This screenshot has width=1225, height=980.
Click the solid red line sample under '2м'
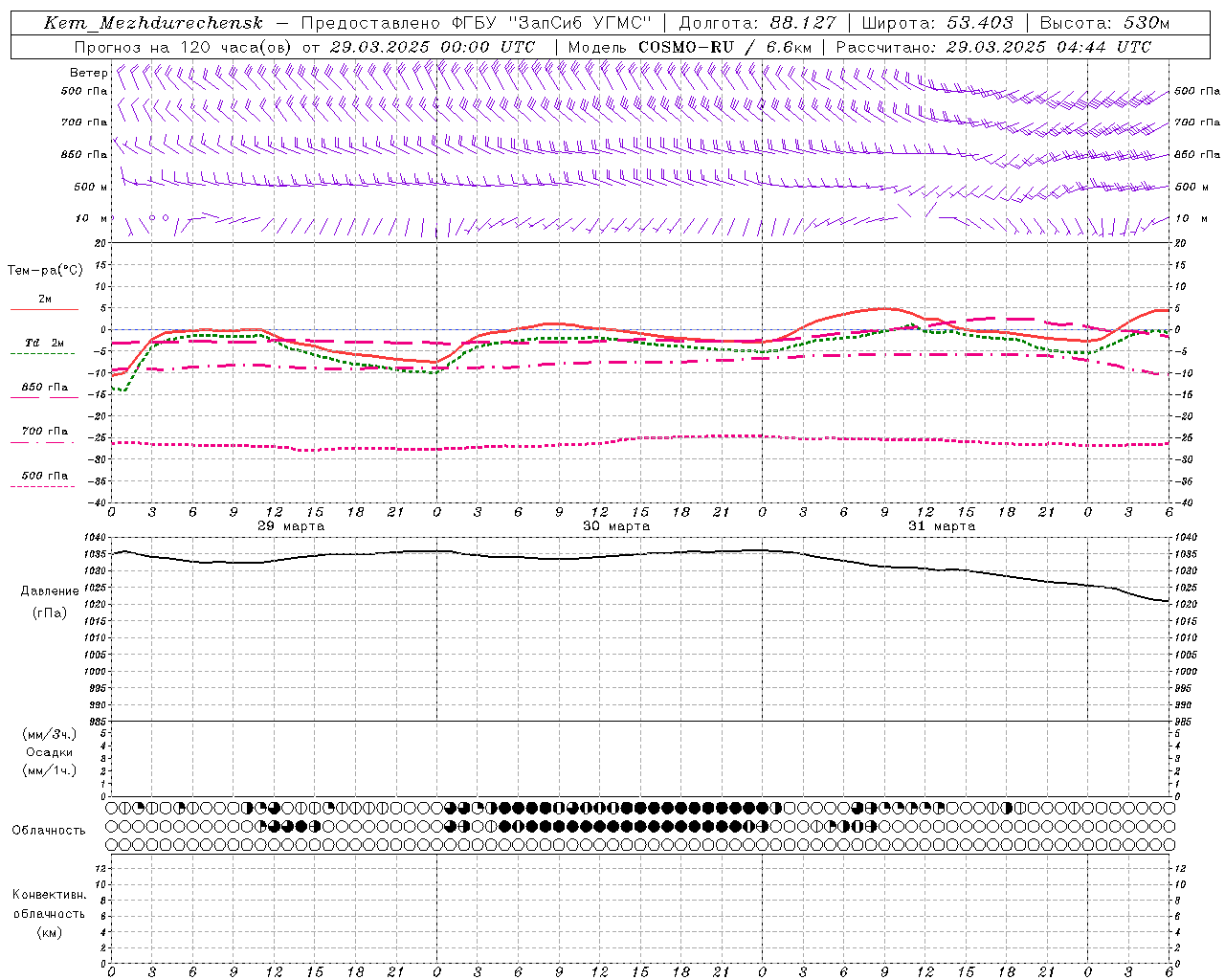click(44, 310)
